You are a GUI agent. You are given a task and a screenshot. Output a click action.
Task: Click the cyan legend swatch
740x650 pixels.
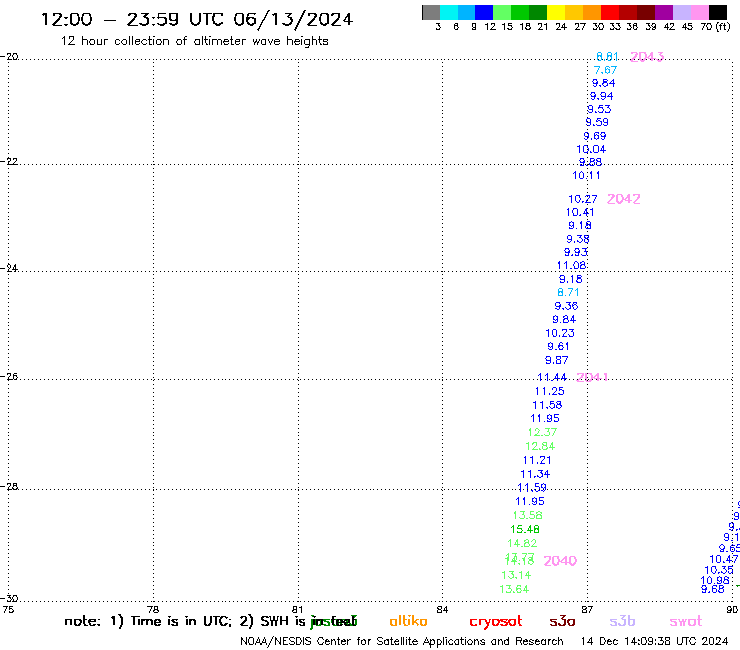pyautogui.click(x=449, y=12)
